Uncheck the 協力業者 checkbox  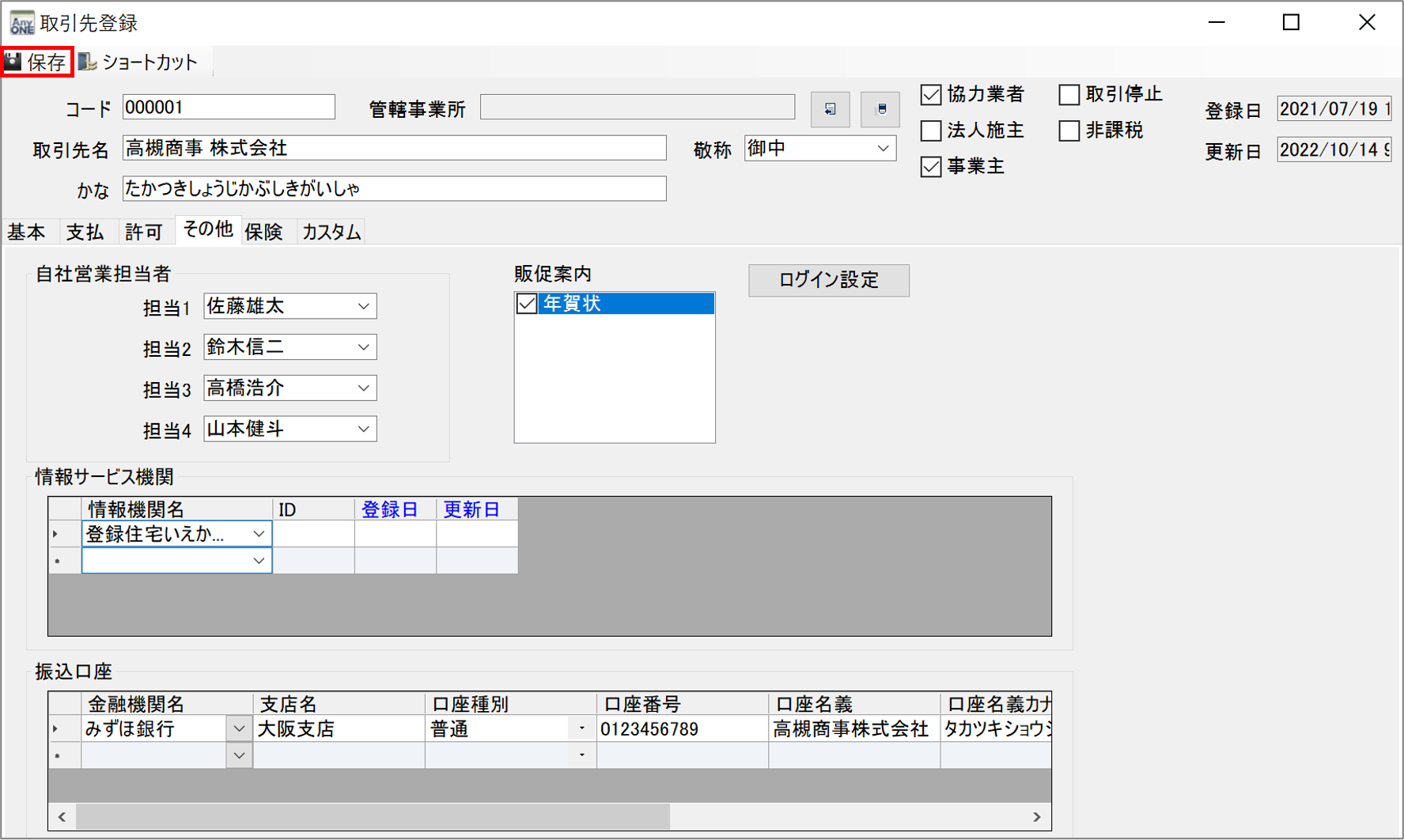click(x=931, y=95)
